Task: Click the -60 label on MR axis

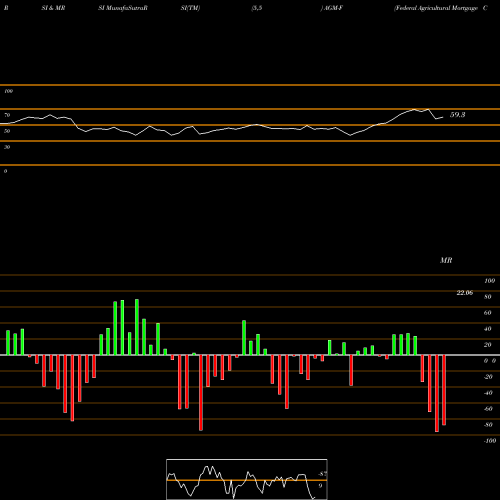Action: point(488,409)
